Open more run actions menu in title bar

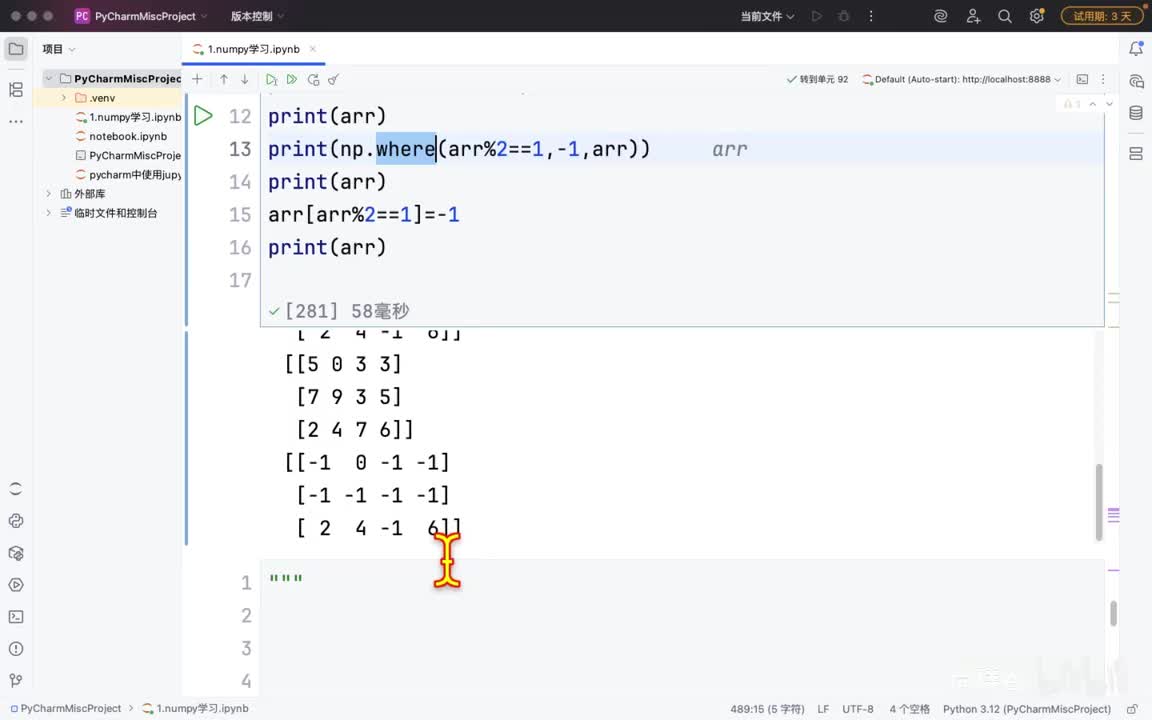click(871, 16)
